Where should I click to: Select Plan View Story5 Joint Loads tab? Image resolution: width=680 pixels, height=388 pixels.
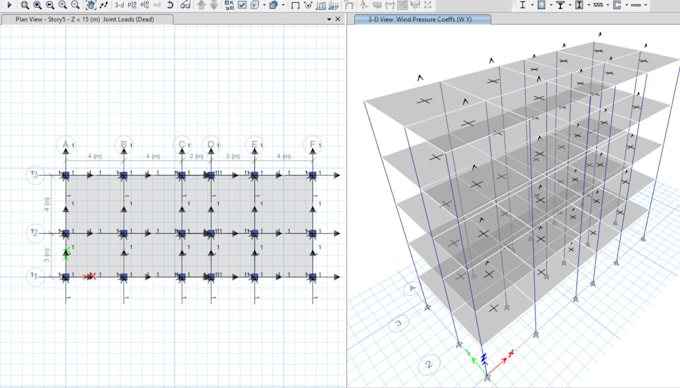(87, 19)
